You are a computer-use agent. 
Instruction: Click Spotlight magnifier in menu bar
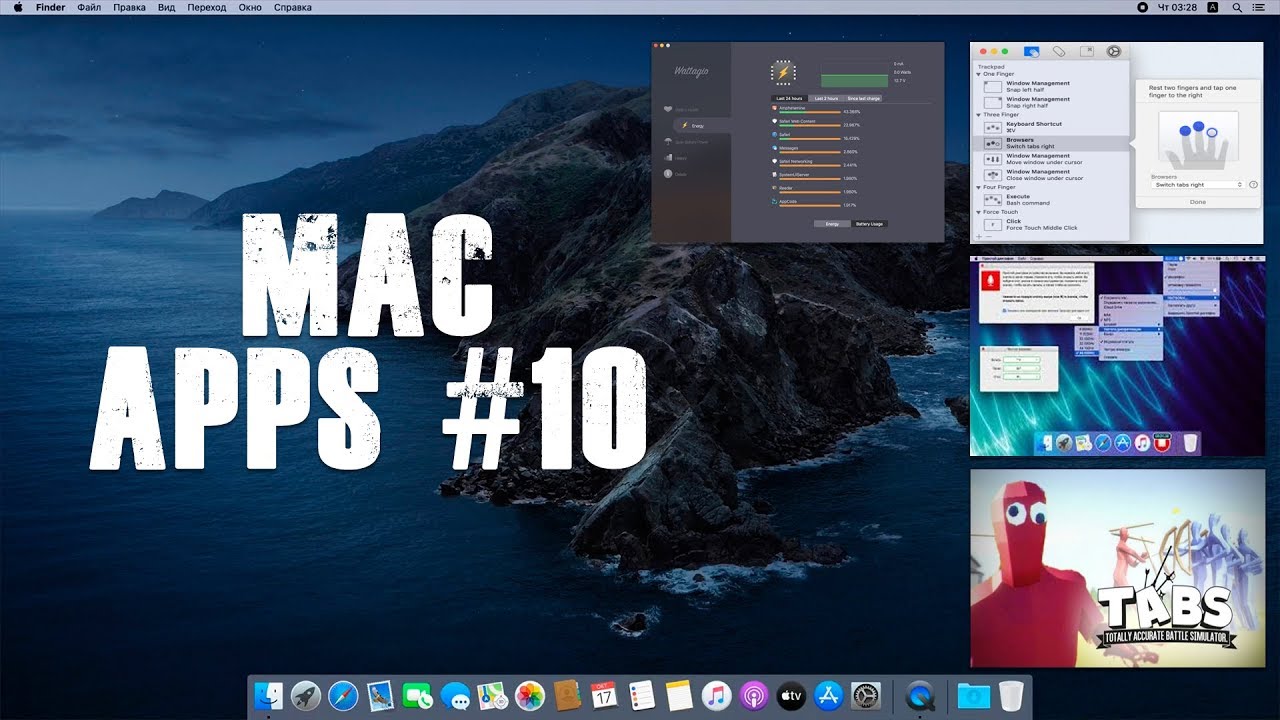pyautogui.click(x=1239, y=7)
